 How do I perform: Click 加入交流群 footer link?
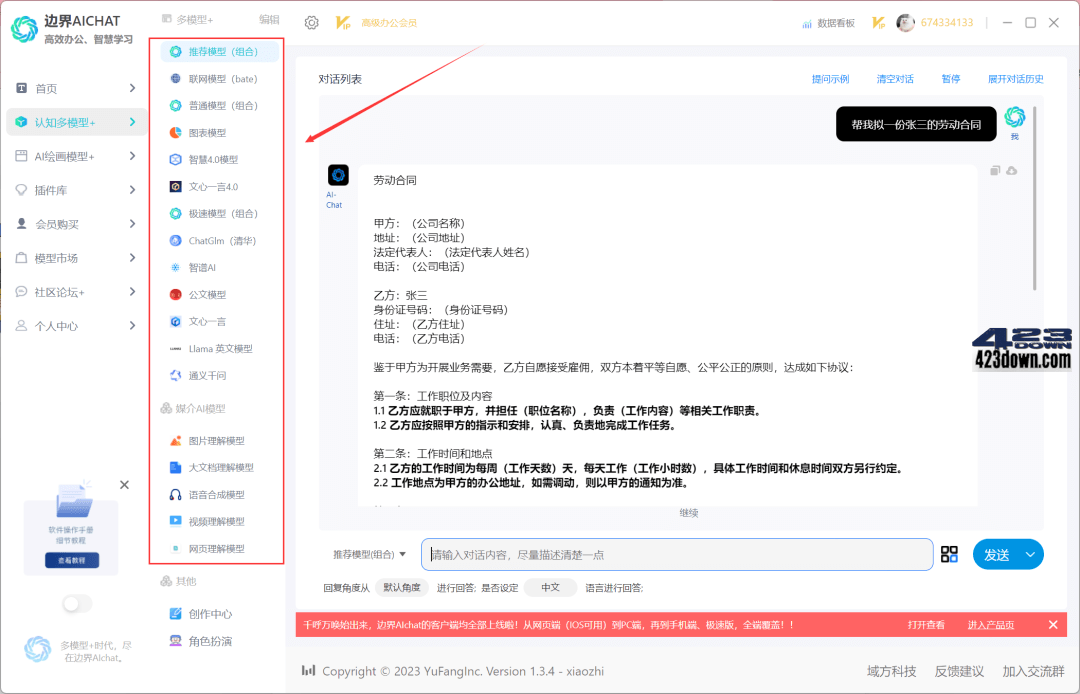[x=1033, y=671]
